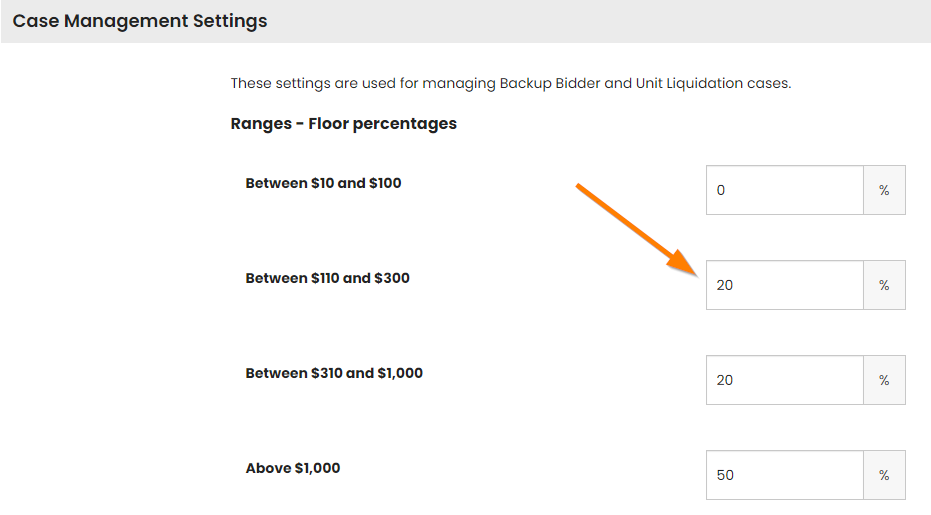The height and width of the screenshot is (515, 931).
Task: Click the empty gray header bar area
Action: pyautogui.click(x=594, y=21)
